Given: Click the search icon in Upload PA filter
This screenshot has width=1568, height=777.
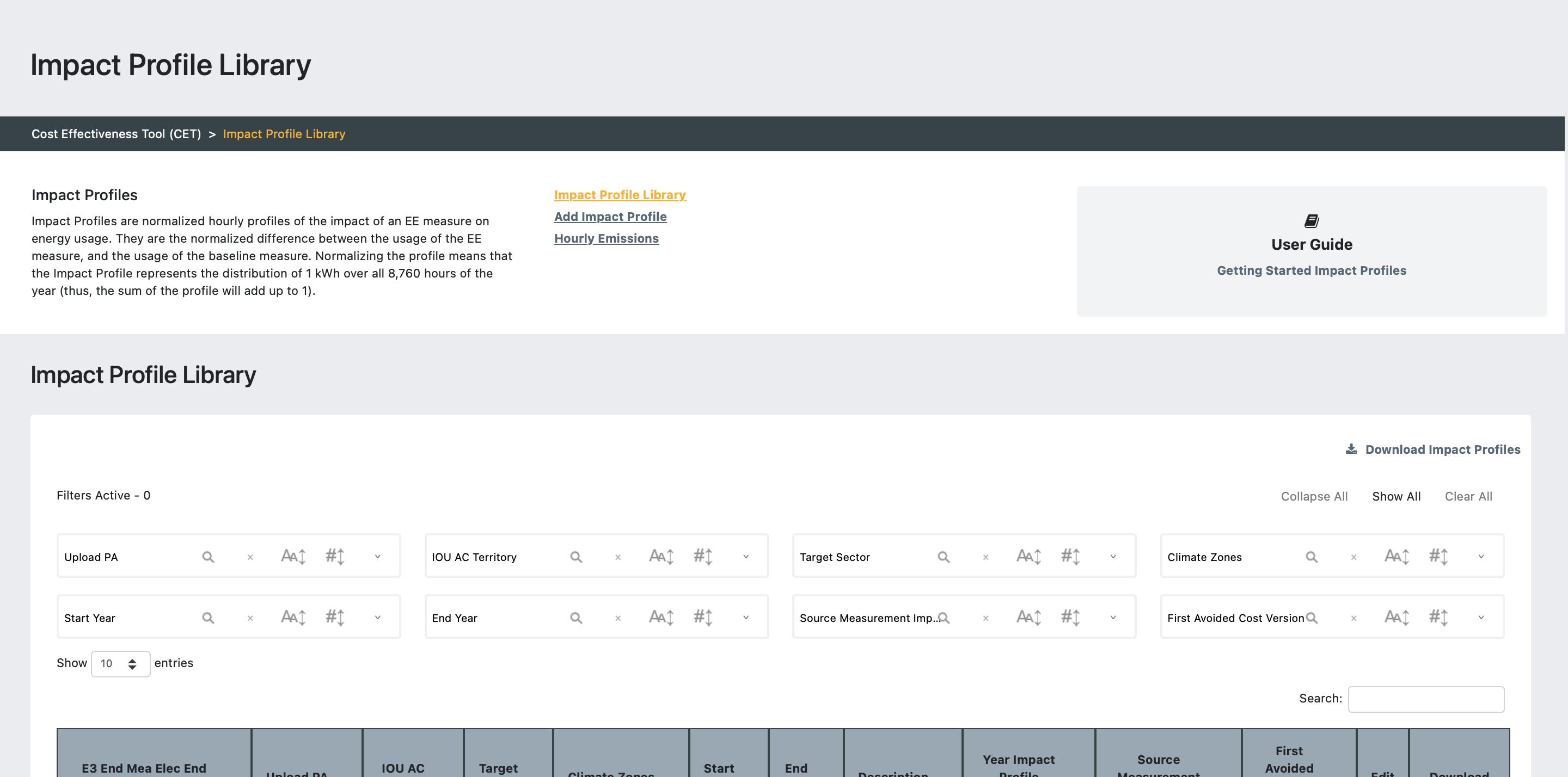Looking at the screenshot, I should [x=207, y=557].
